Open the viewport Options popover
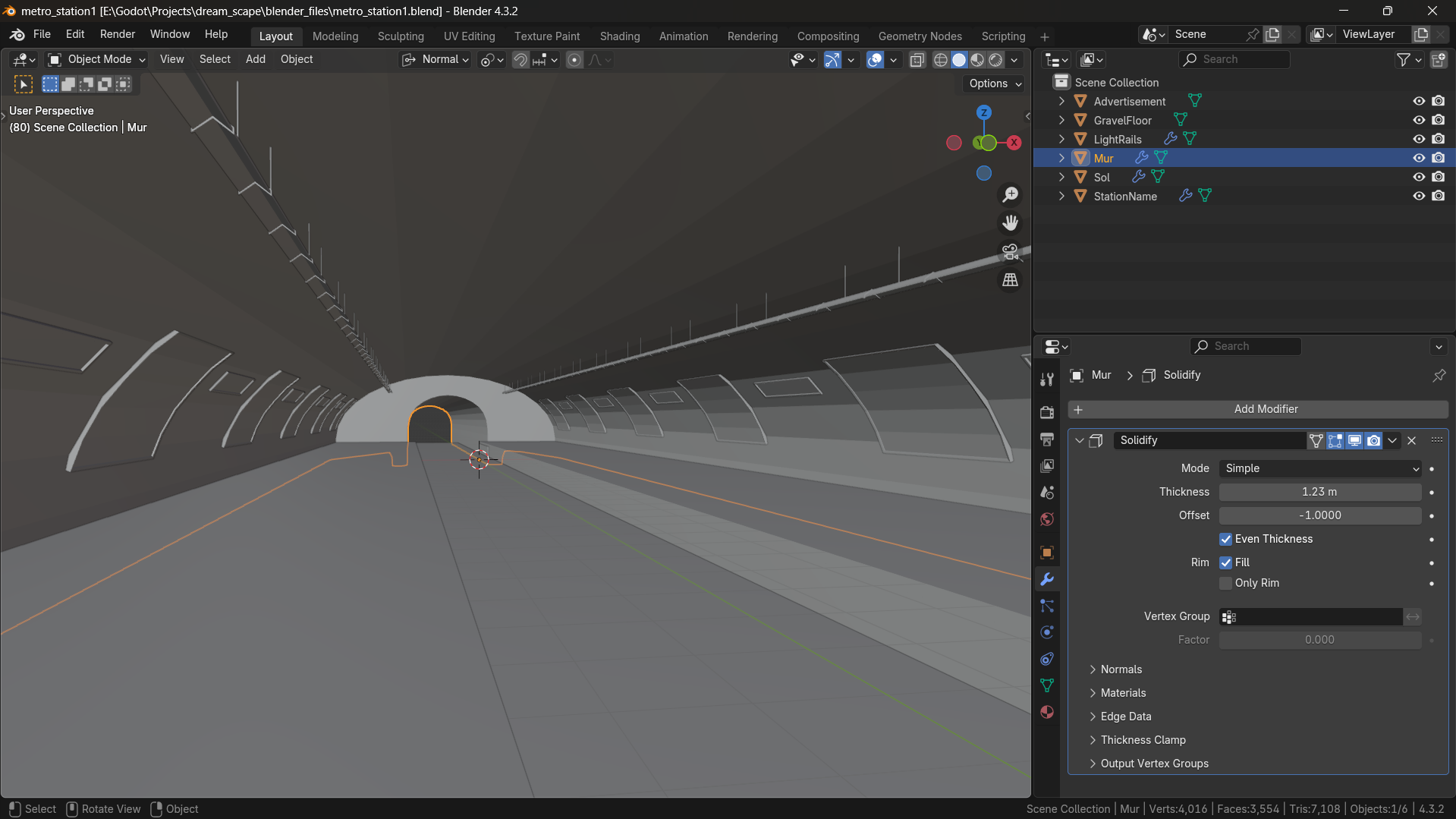The width and height of the screenshot is (1456, 819). click(995, 83)
